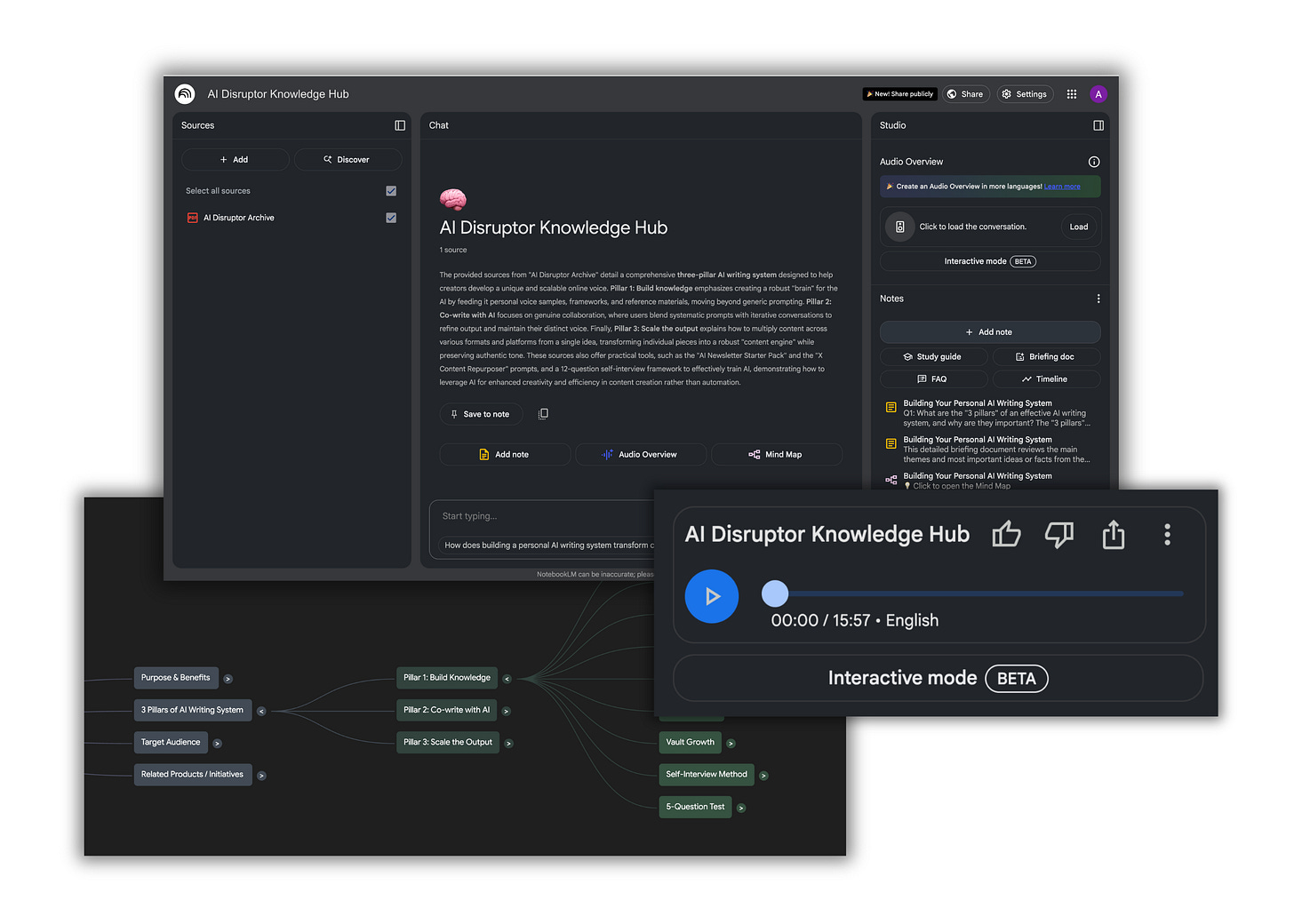Generate a Study guide
The width and height of the screenshot is (1294, 924).
933,356
